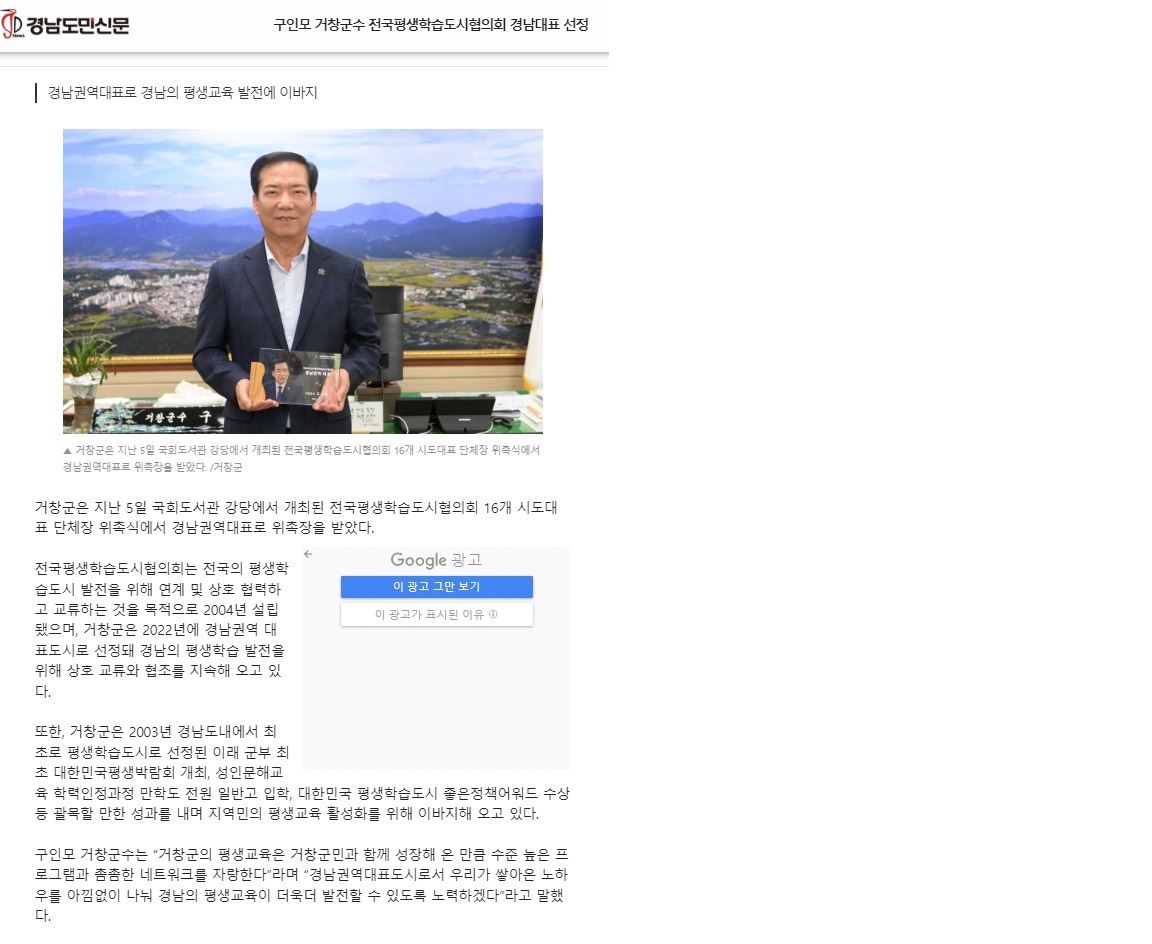Viewport: 1152px width, 944px height.
Task: Open the county governor article photo
Action: 303,281
